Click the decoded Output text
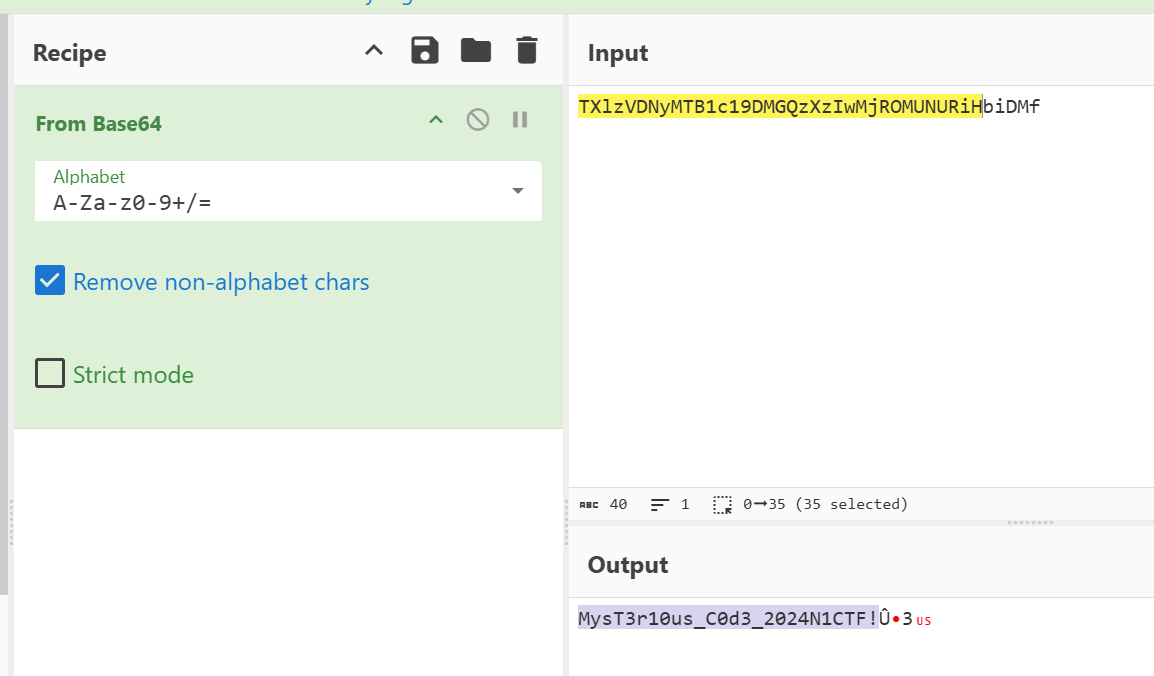1154x676 pixels. pos(754,619)
